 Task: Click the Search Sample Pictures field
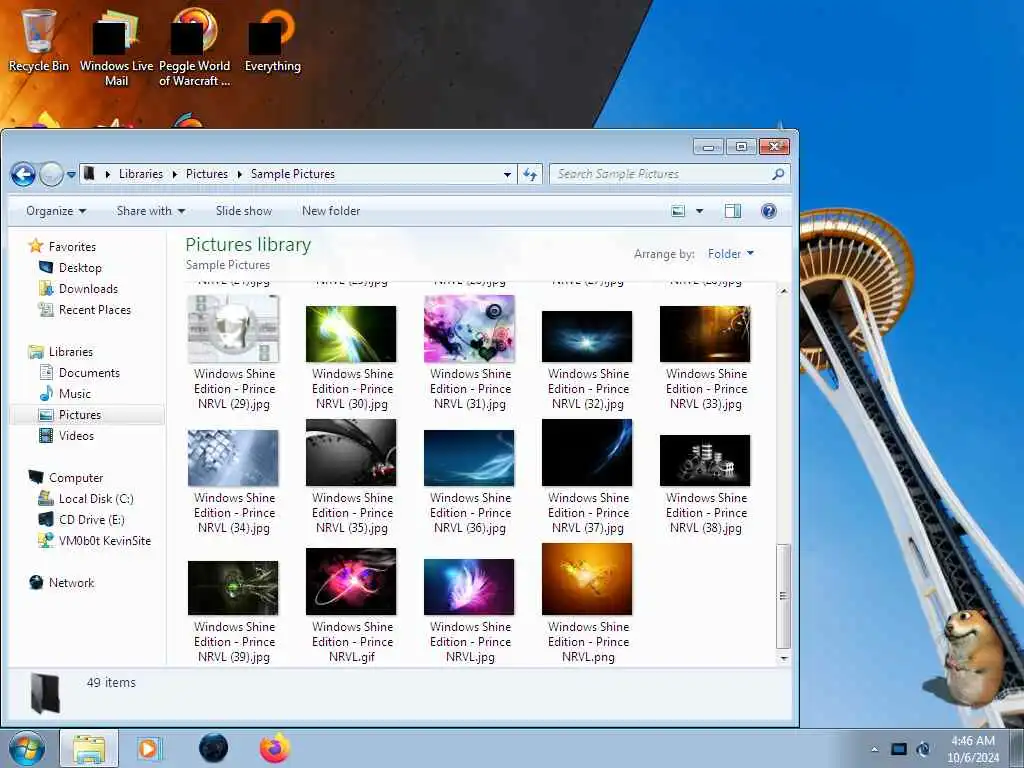pyautogui.click(x=660, y=174)
